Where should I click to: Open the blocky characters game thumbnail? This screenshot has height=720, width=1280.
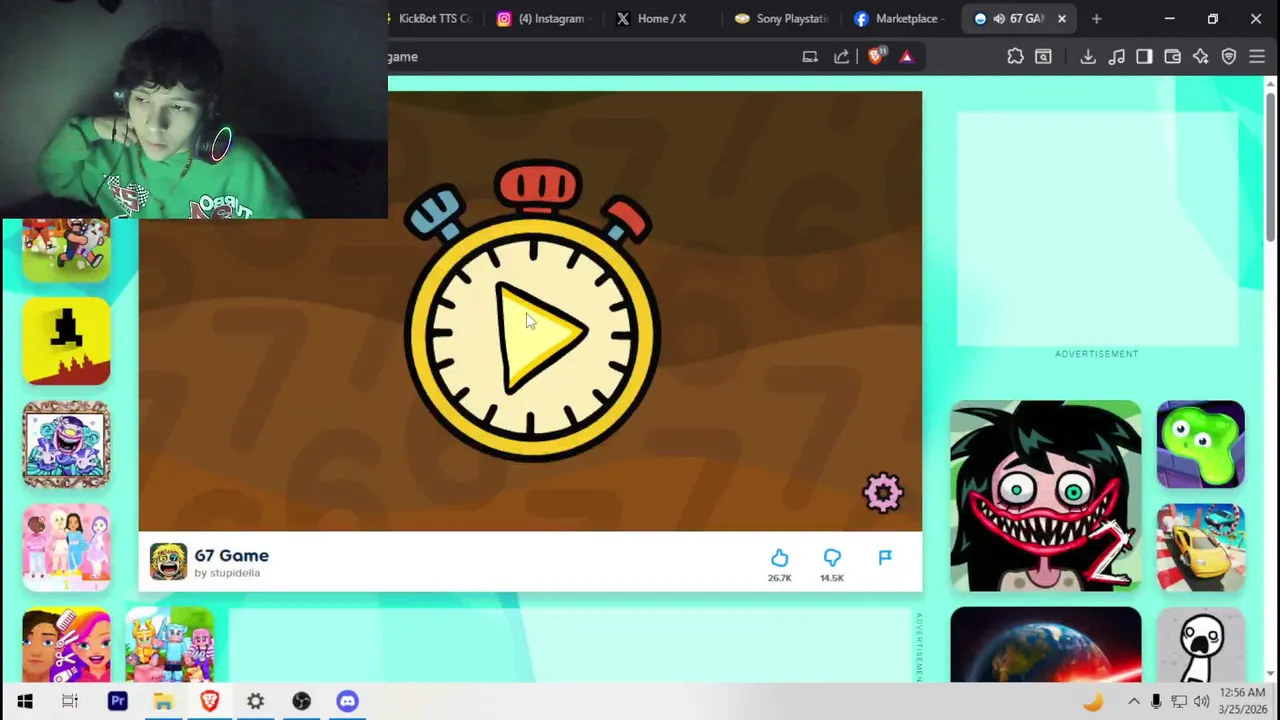pyautogui.click(x=170, y=645)
